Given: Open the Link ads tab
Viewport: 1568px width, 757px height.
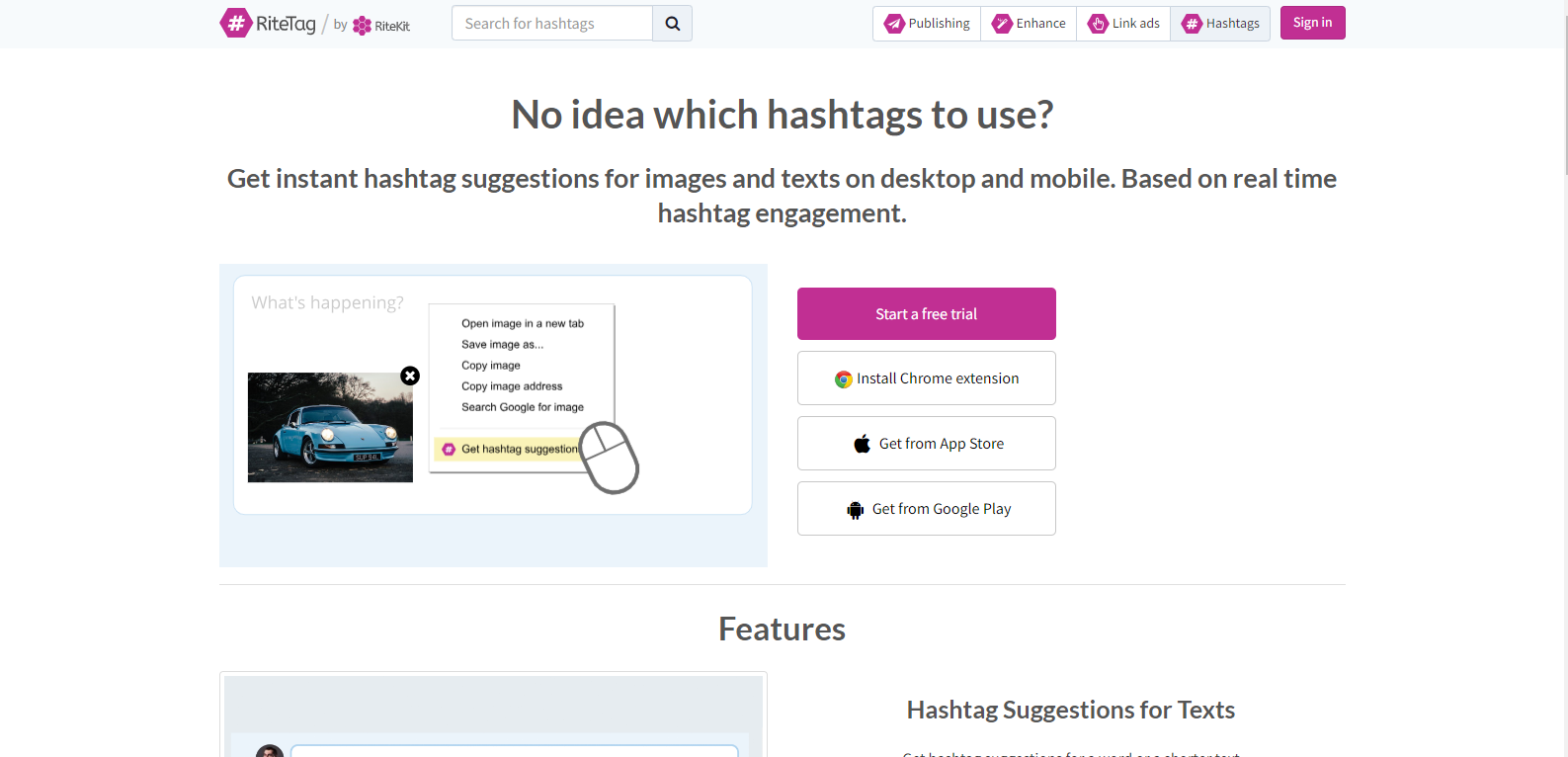Looking at the screenshot, I should [x=1123, y=24].
